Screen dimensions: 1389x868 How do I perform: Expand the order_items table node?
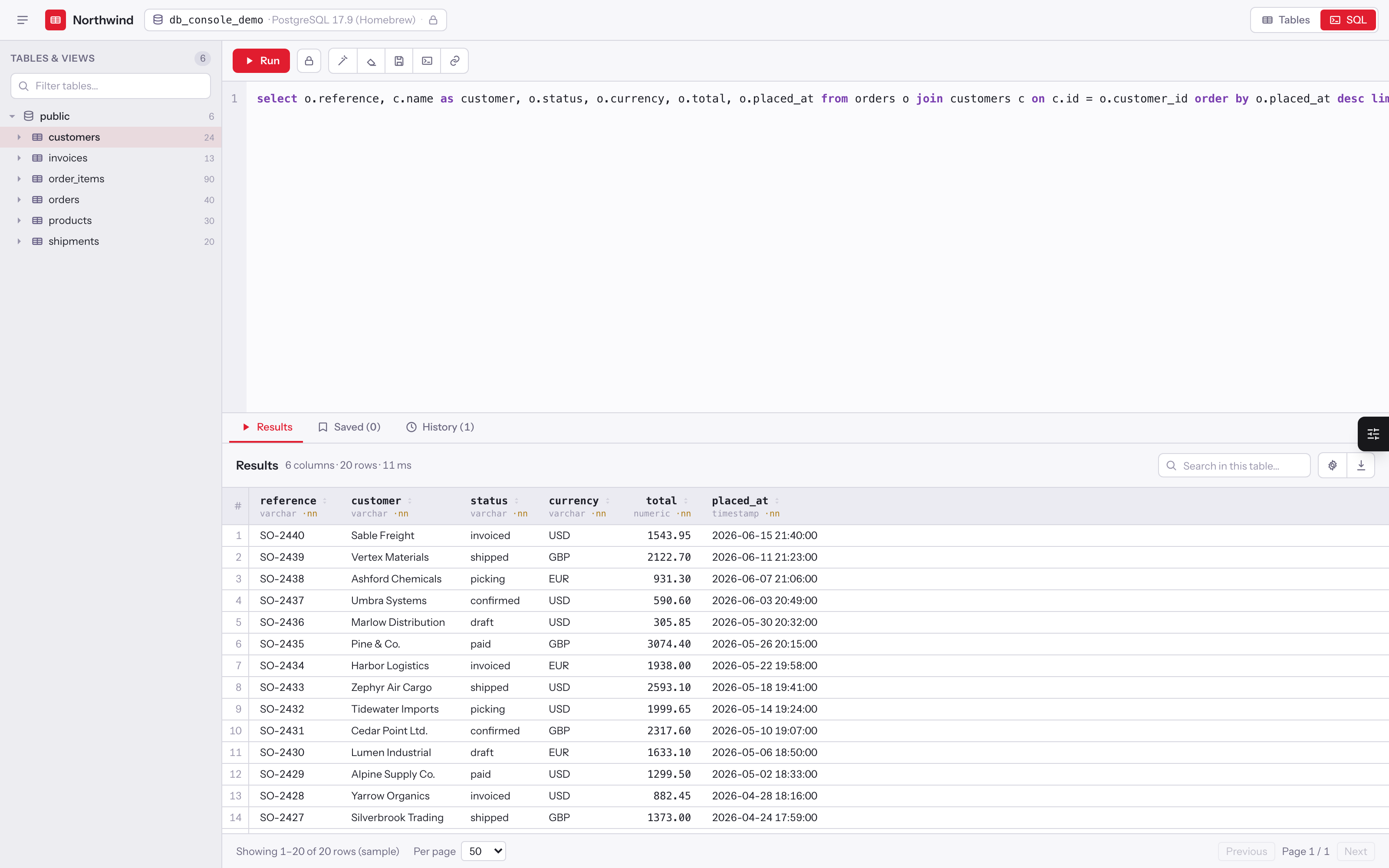(19, 179)
